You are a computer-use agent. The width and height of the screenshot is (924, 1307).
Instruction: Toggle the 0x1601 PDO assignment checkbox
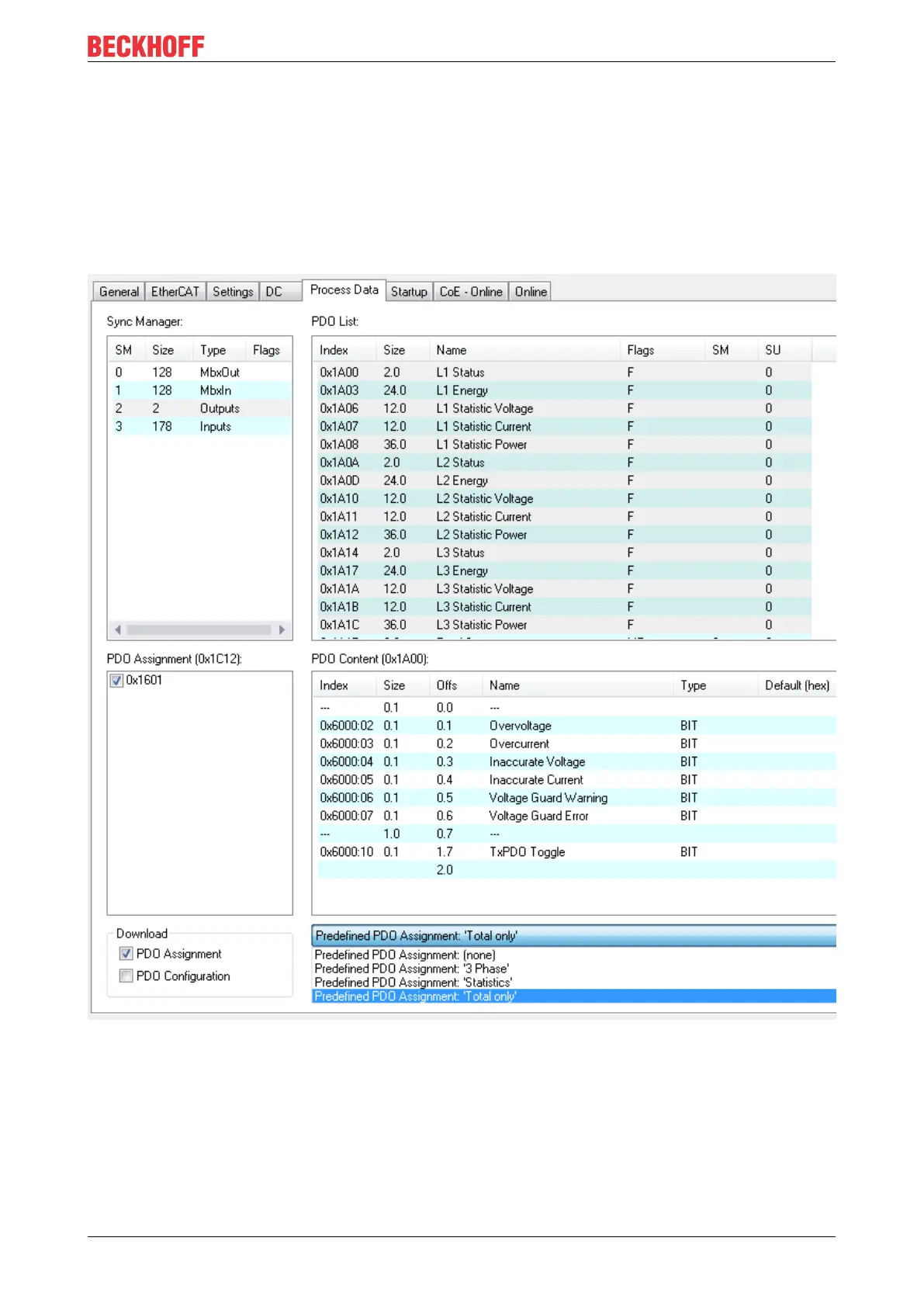(x=116, y=681)
